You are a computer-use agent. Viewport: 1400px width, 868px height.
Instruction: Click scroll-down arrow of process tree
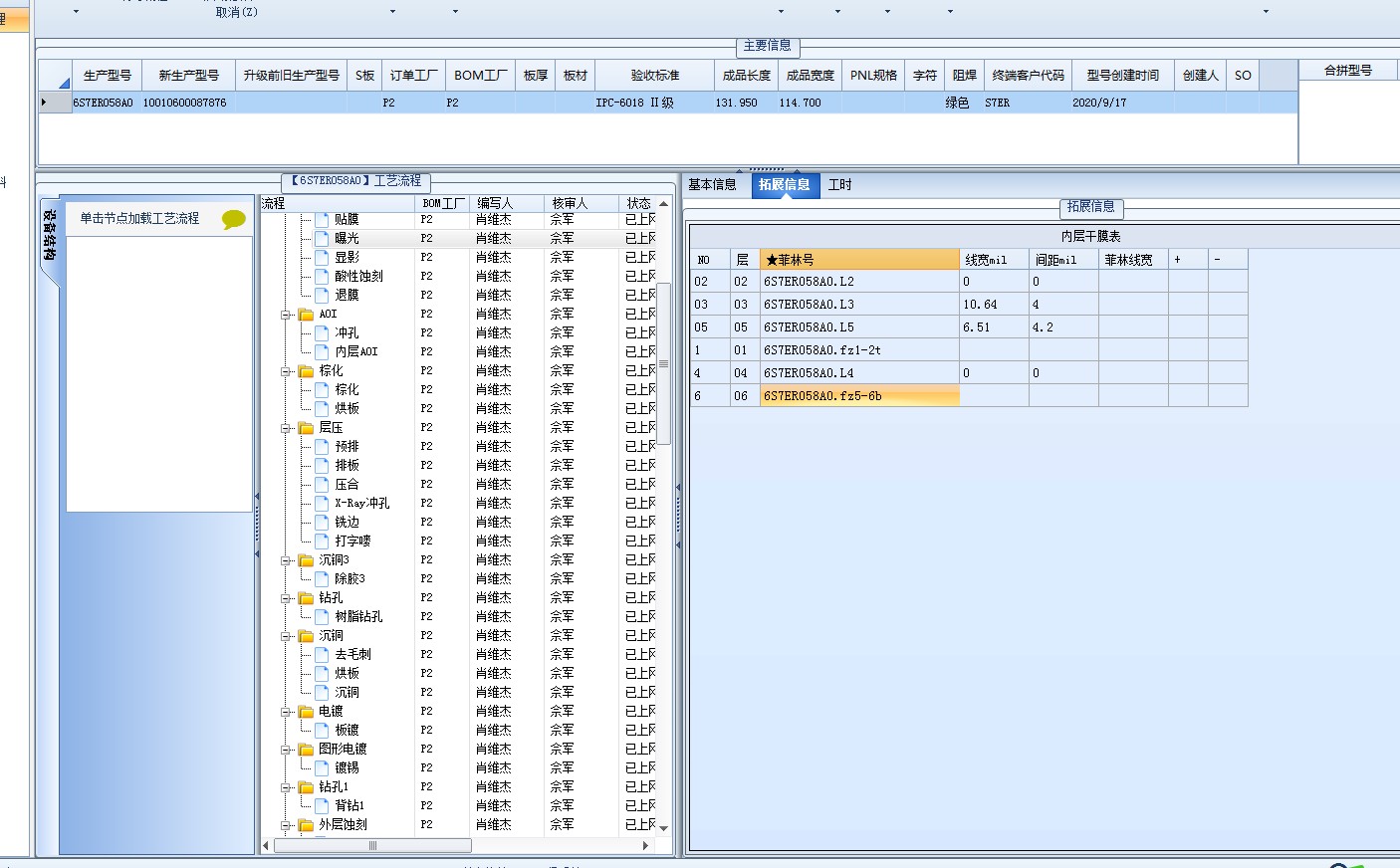click(x=664, y=828)
